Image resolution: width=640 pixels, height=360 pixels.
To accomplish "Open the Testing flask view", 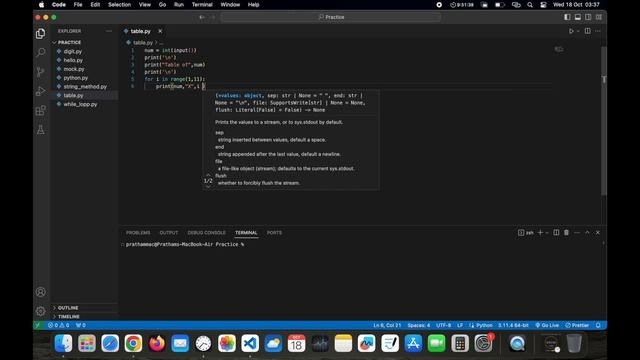I will click(40, 130).
